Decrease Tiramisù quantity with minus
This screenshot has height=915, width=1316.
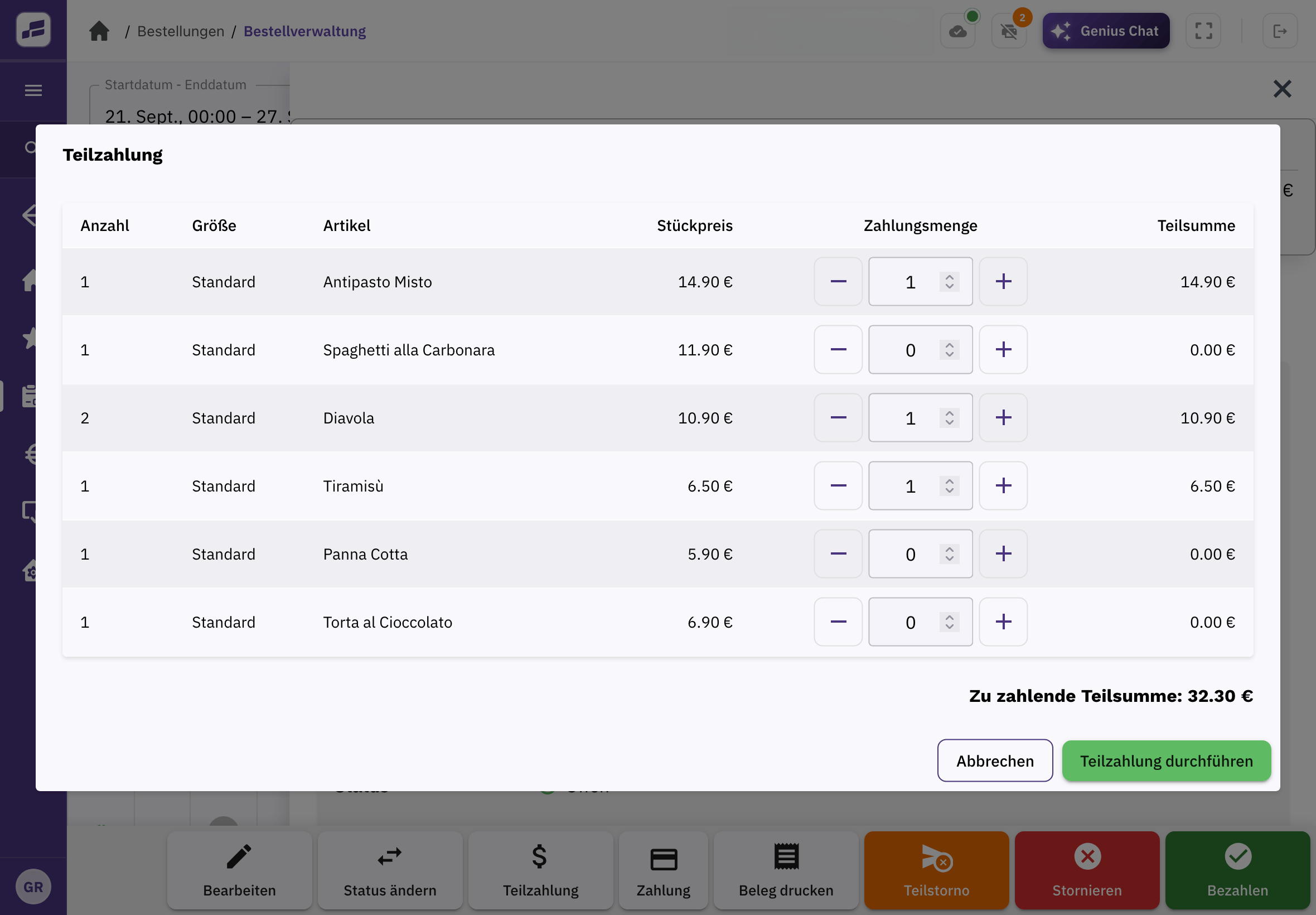838,485
